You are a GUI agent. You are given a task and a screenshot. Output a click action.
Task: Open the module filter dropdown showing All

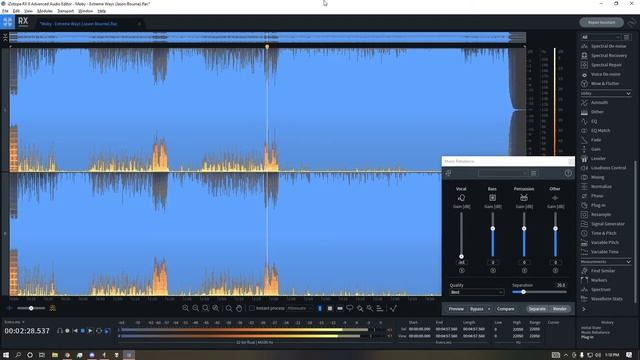(x=600, y=37)
